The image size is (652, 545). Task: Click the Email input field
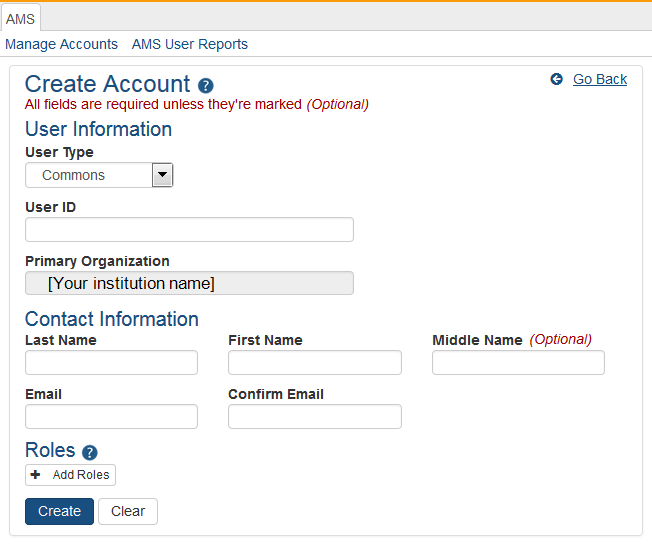(111, 417)
